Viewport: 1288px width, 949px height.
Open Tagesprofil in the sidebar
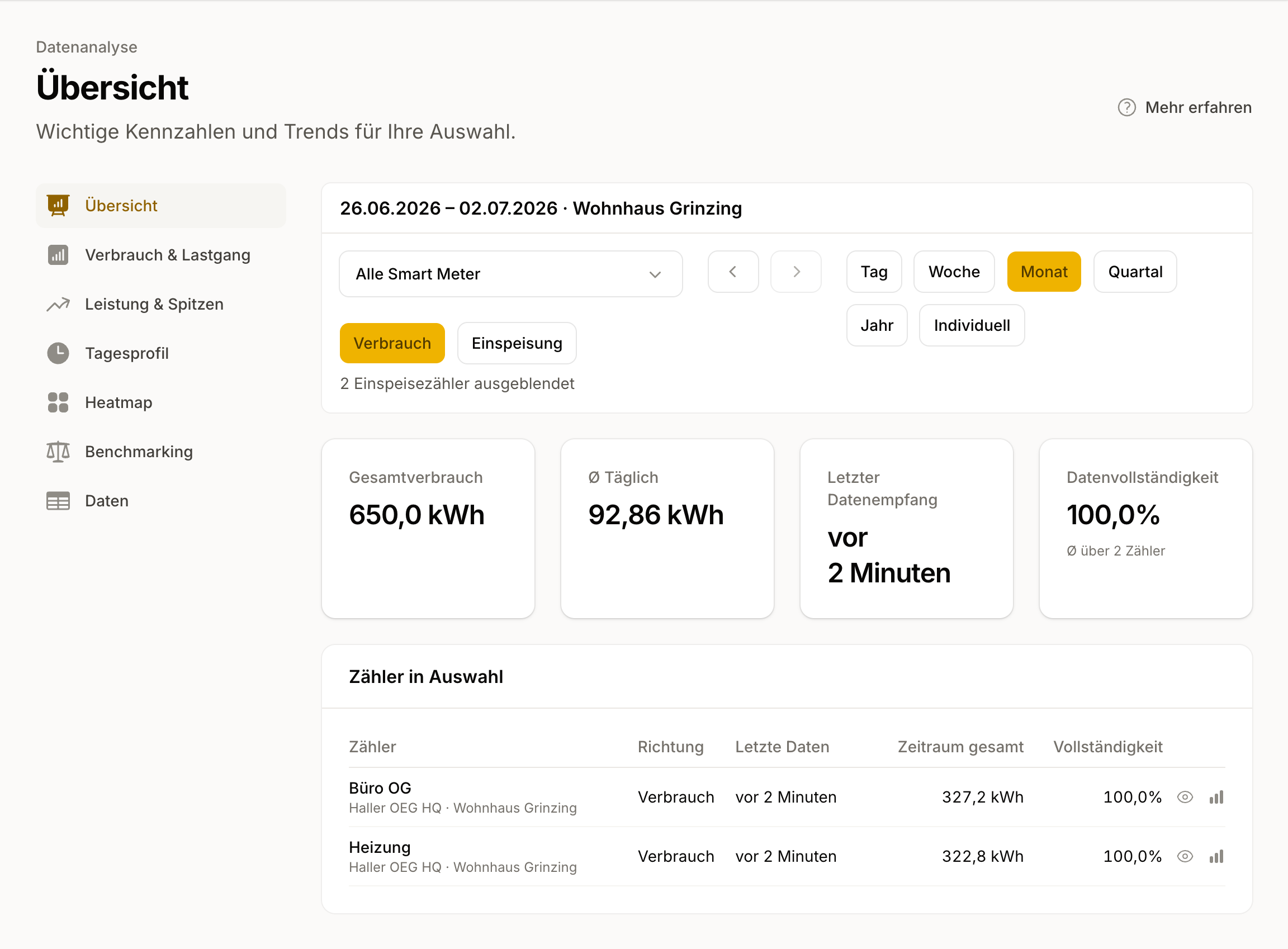point(161,353)
